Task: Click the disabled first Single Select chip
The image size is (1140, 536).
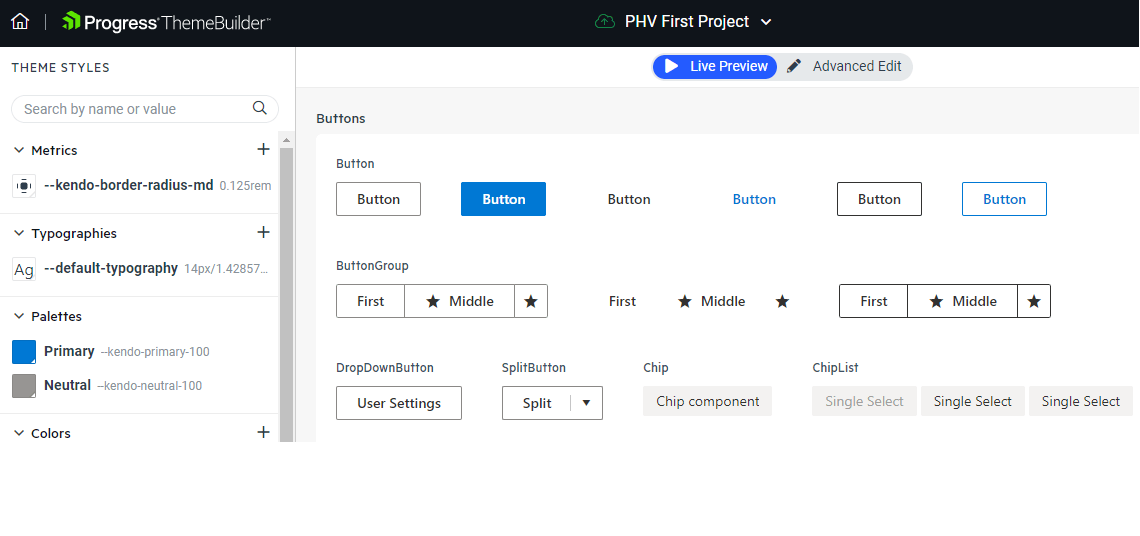Action: (864, 401)
